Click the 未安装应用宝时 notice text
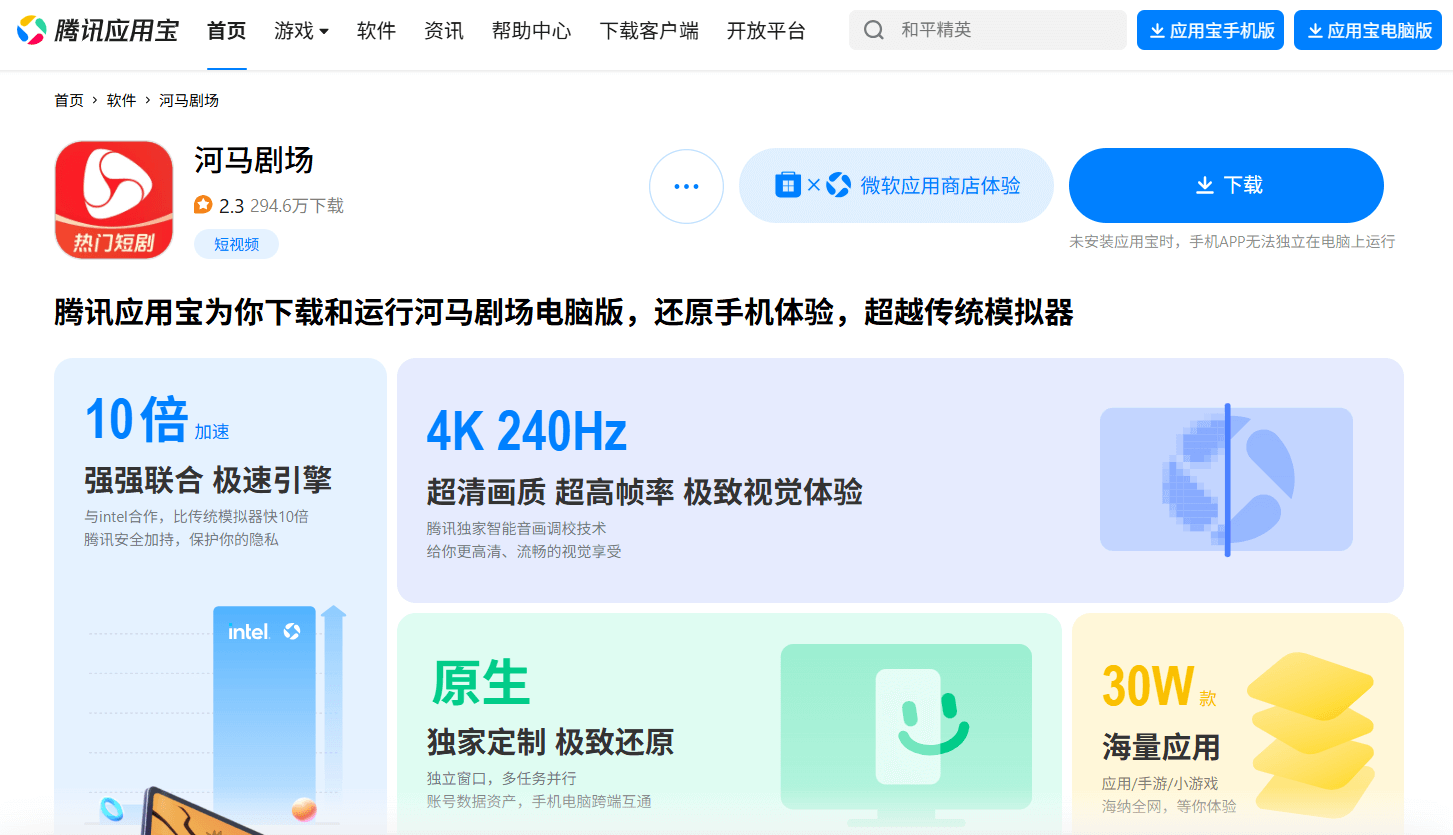Screen dimensions: 1453x835 tap(1232, 241)
